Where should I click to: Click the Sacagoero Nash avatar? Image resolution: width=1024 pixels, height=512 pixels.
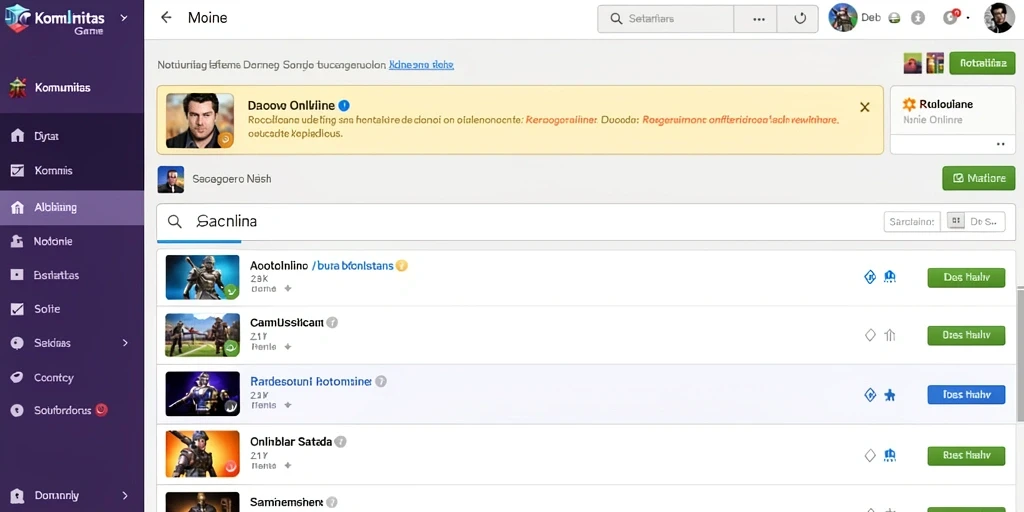coord(170,179)
